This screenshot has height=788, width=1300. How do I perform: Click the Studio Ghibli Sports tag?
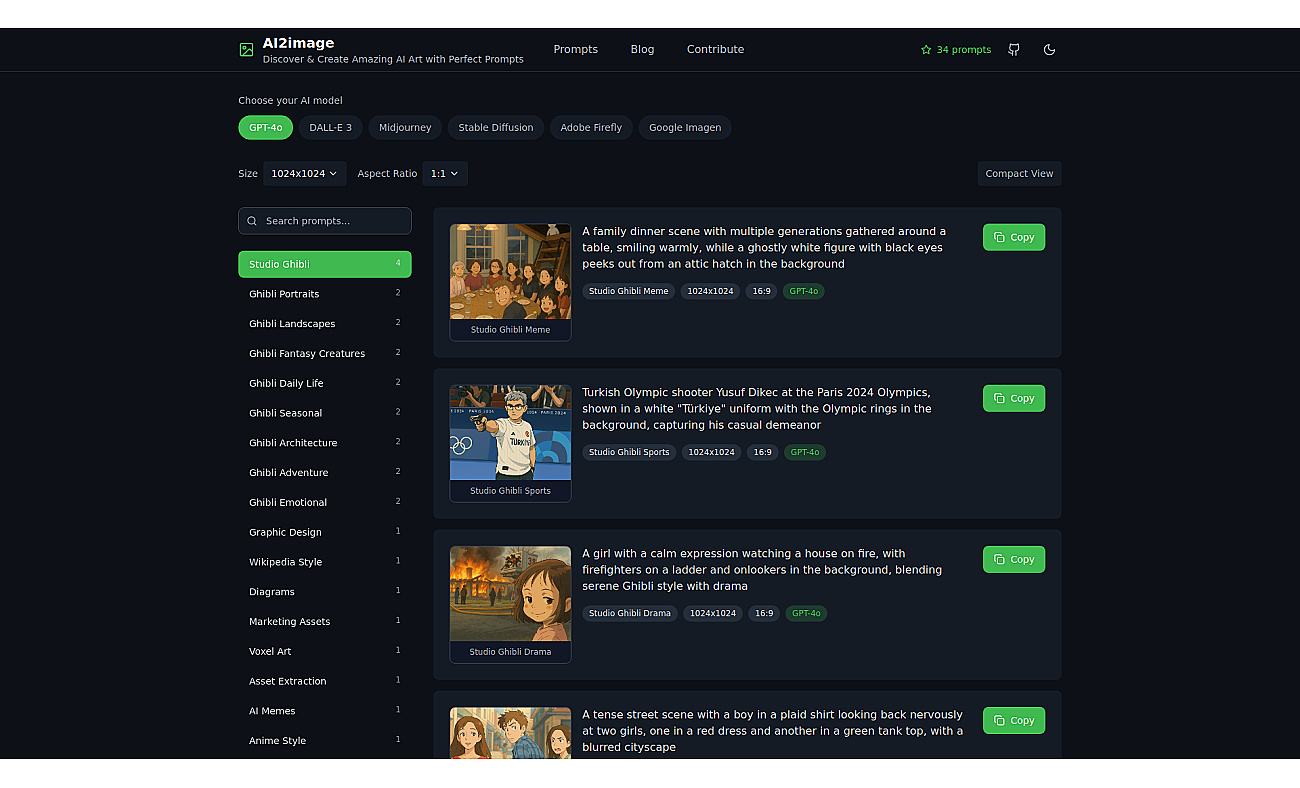[x=629, y=453]
